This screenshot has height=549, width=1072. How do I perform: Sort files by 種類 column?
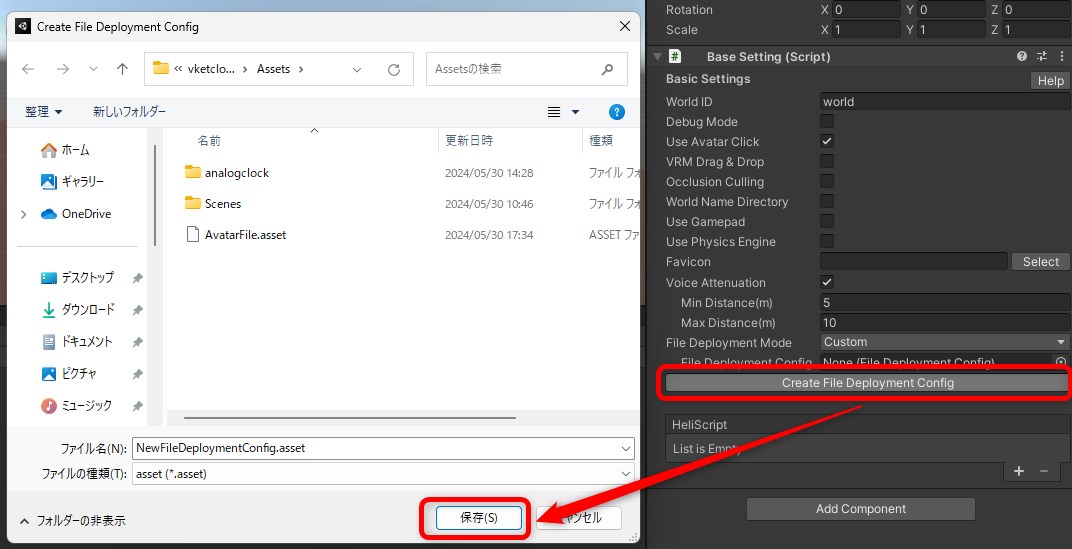(601, 141)
